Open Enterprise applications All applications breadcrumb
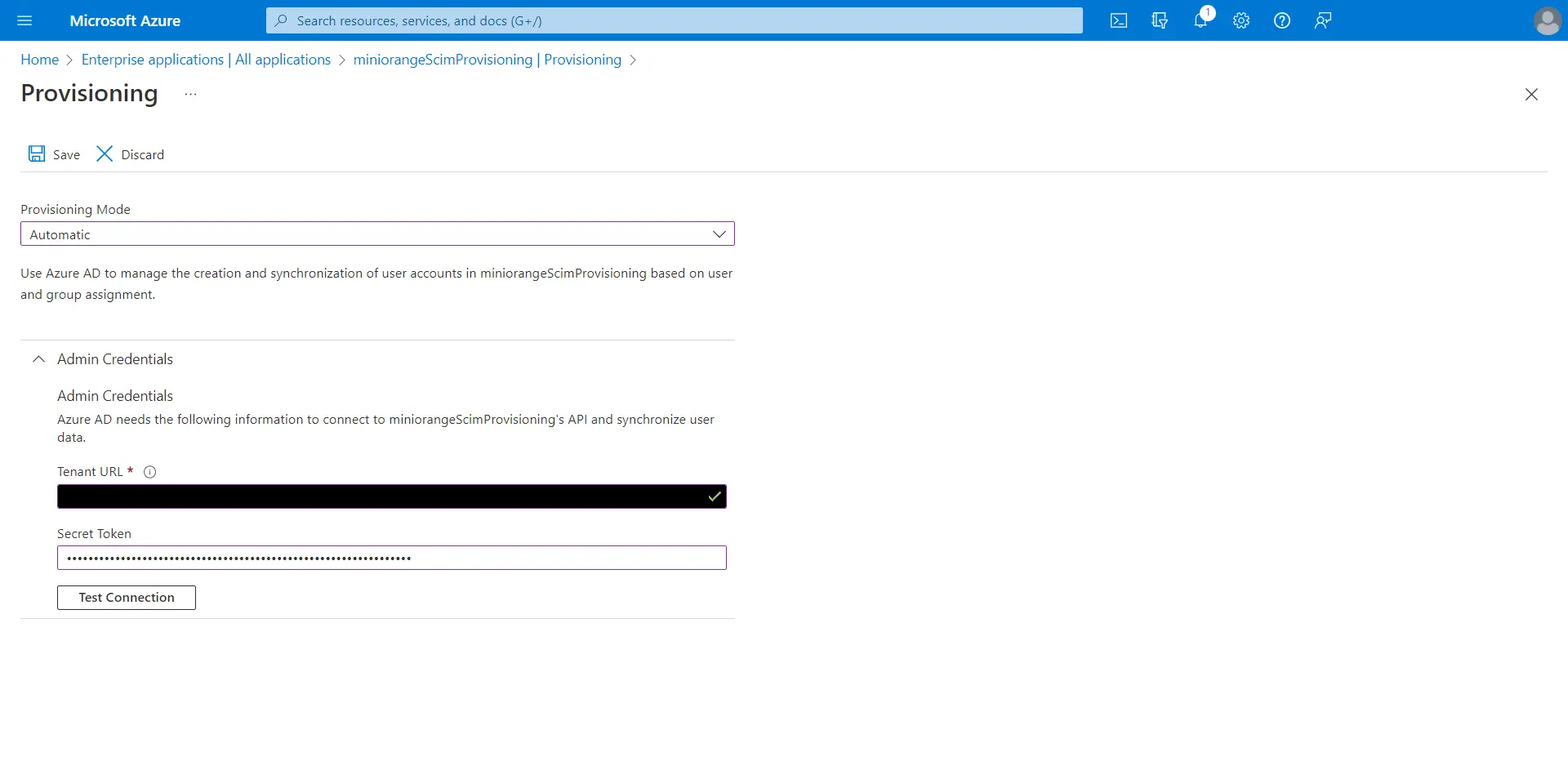Viewport: 1568px width, 761px height. pyautogui.click(x=205, y=59)
